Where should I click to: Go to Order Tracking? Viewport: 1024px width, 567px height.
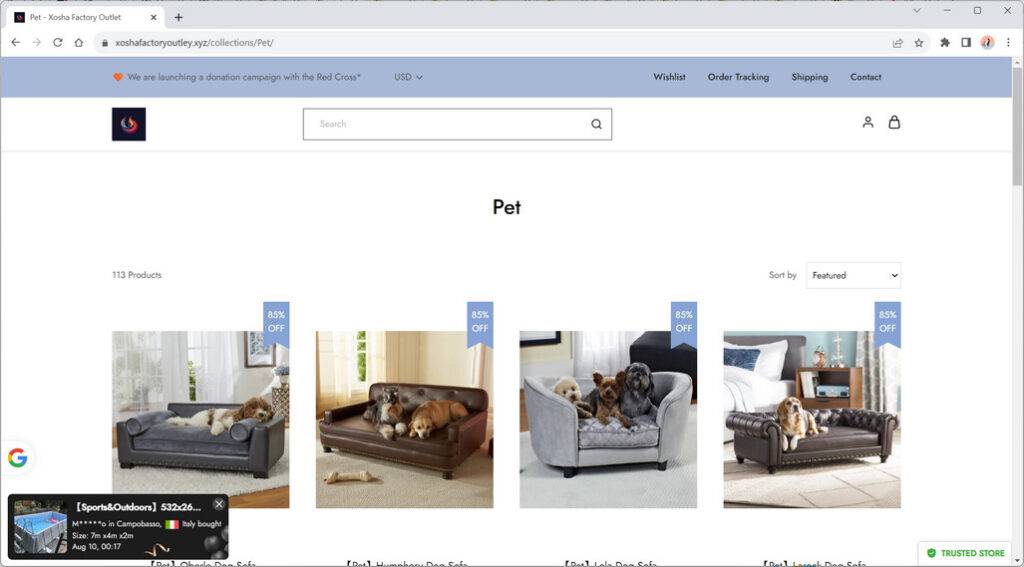pos(738,77)
